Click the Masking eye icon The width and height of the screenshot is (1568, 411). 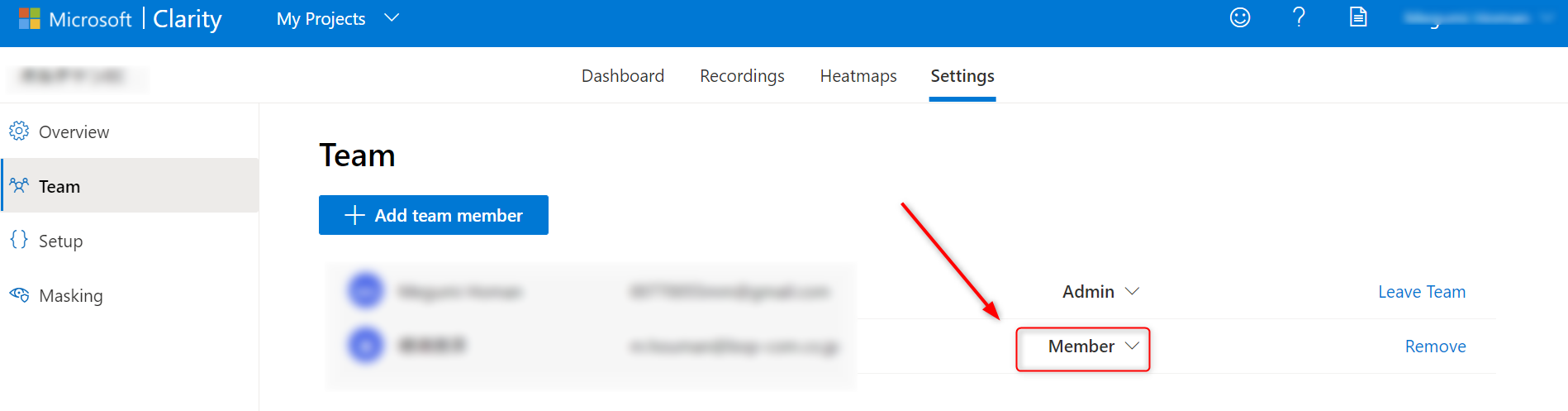(x=19, y=295)
